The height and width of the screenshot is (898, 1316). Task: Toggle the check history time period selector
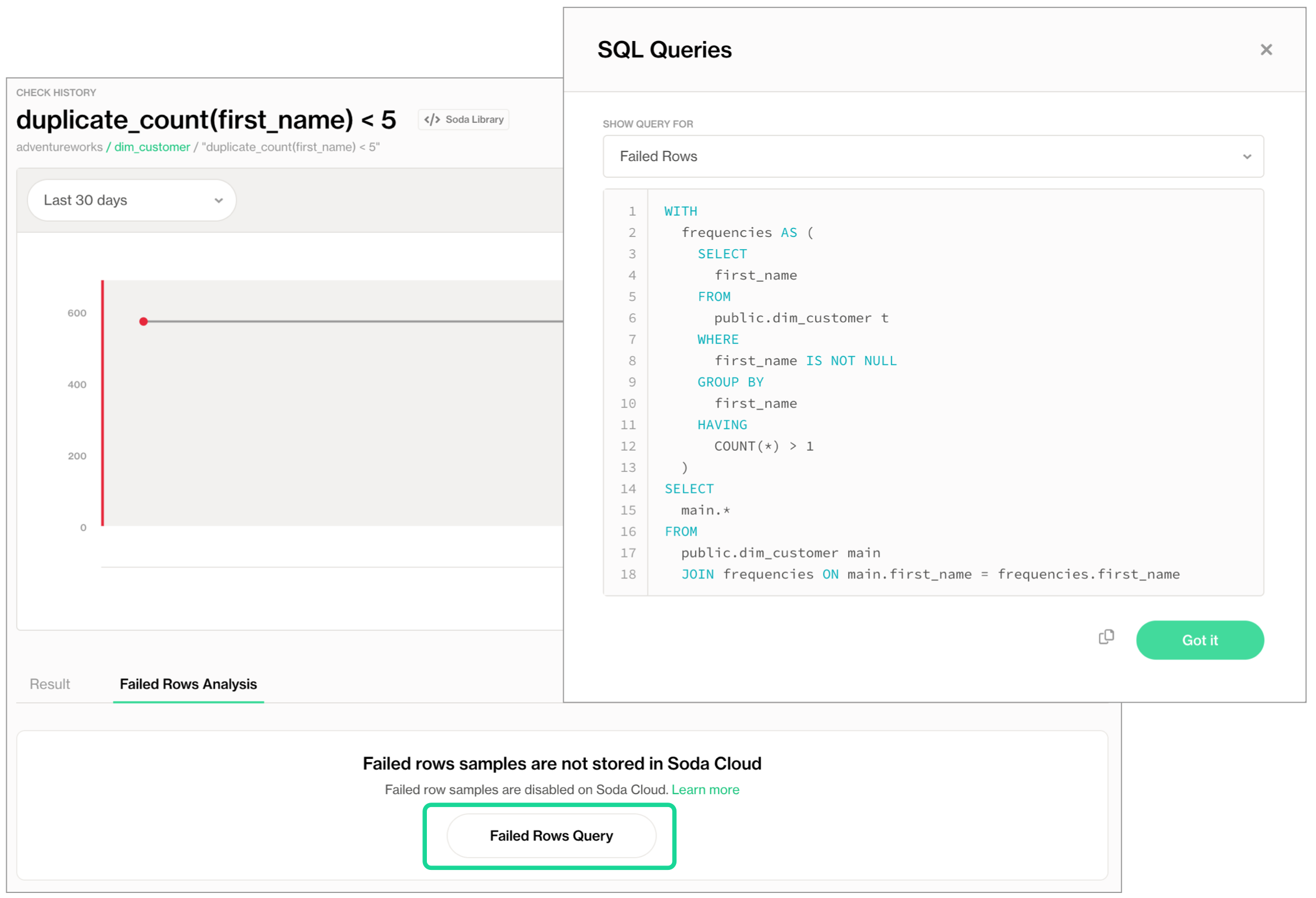pyautogui.click(x=131, y=201)
